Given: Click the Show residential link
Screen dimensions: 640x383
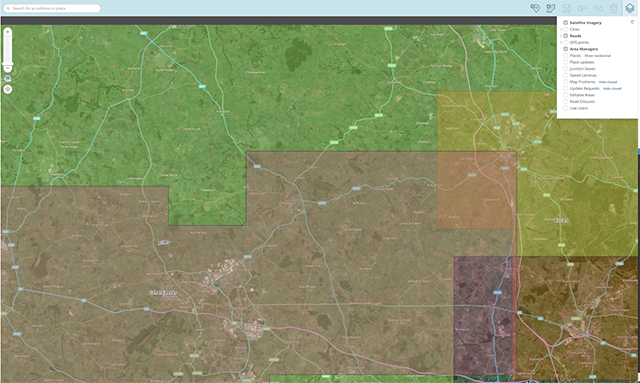Looking at the screenshot, I should (598, 56).
